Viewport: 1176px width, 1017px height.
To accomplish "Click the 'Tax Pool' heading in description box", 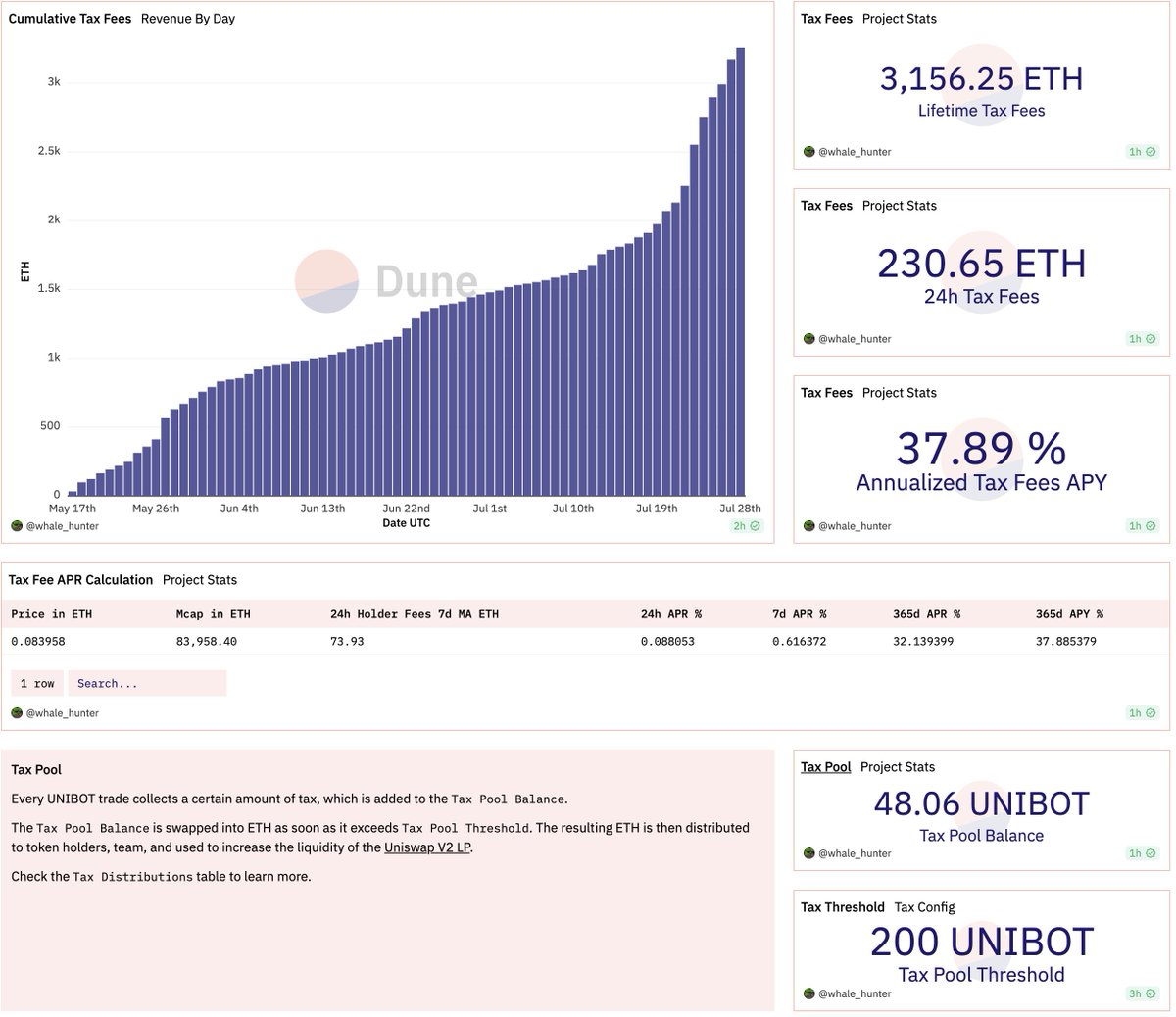I will point(36,770).
